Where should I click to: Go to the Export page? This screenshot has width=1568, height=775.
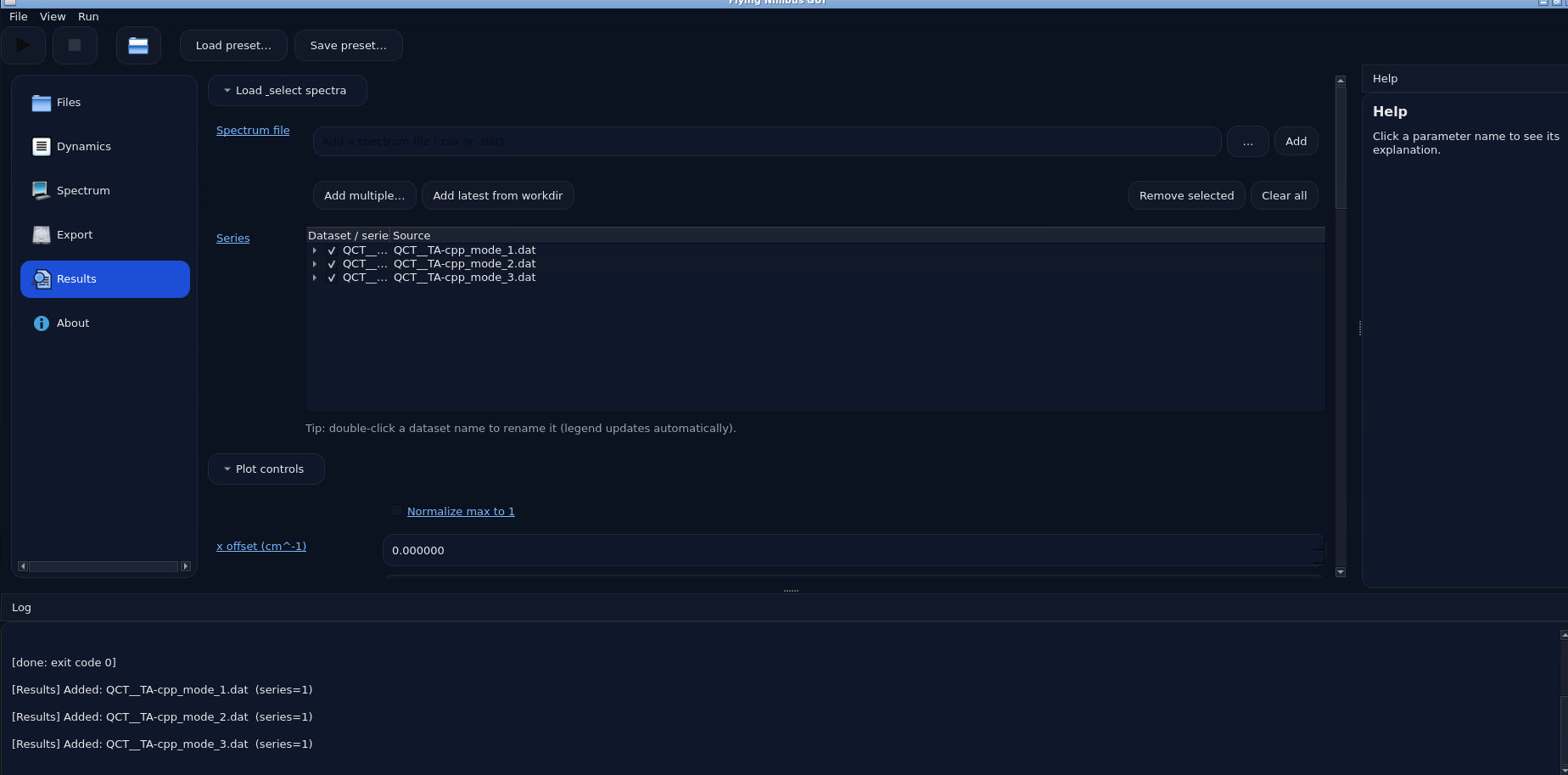click(105, 235)
